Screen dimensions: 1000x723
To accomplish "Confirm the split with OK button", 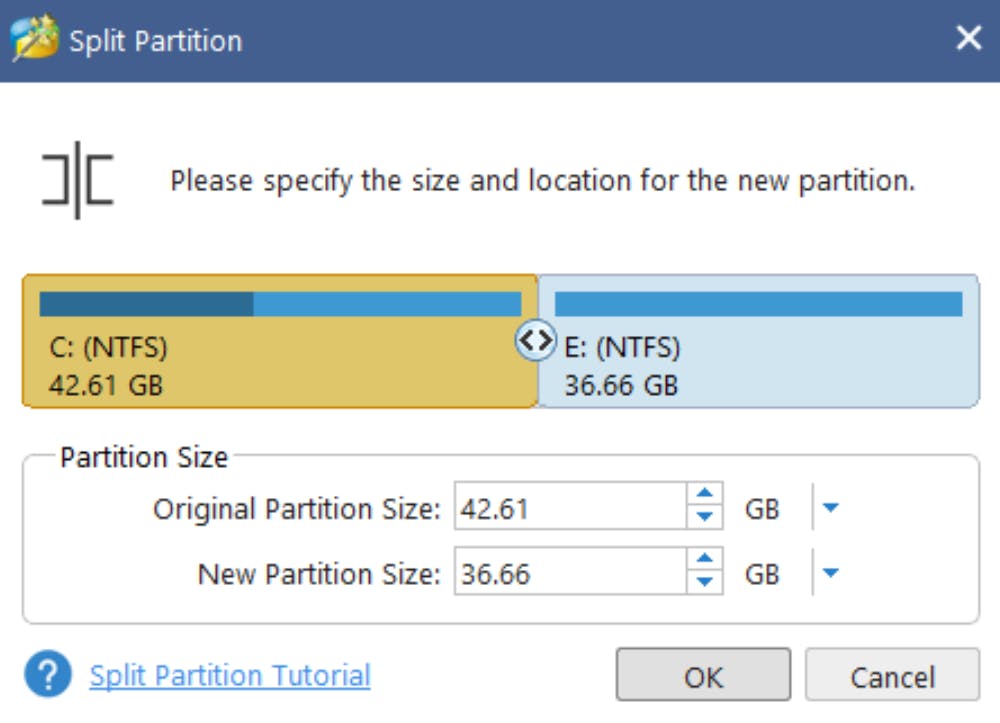I will pyautogui.click(x=703, y=676).
